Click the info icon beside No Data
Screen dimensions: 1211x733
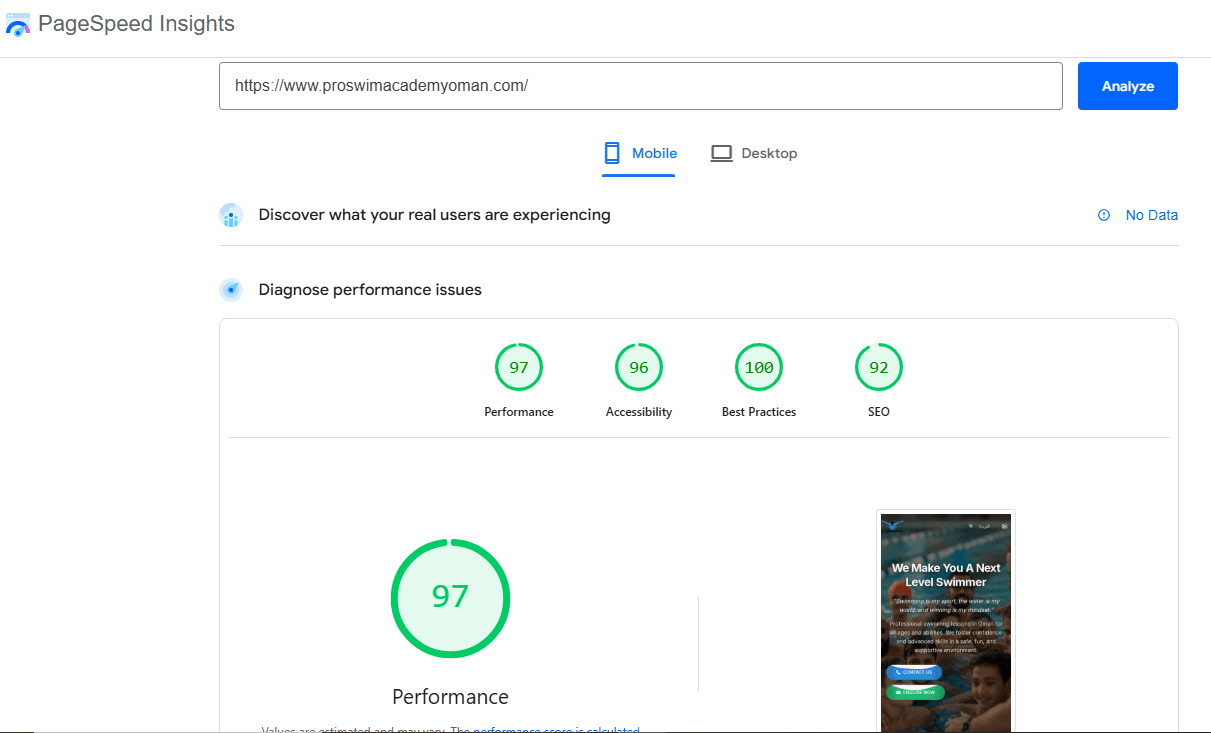pos(1104,215)
